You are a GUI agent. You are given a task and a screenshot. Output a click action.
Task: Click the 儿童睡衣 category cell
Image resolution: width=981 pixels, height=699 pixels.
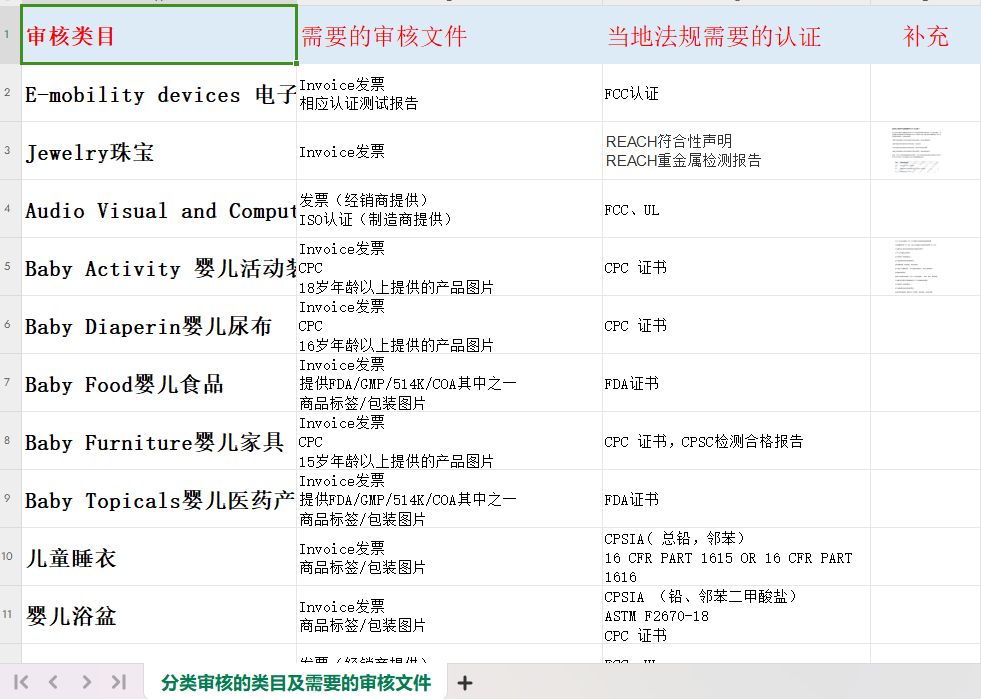[159, 558]
